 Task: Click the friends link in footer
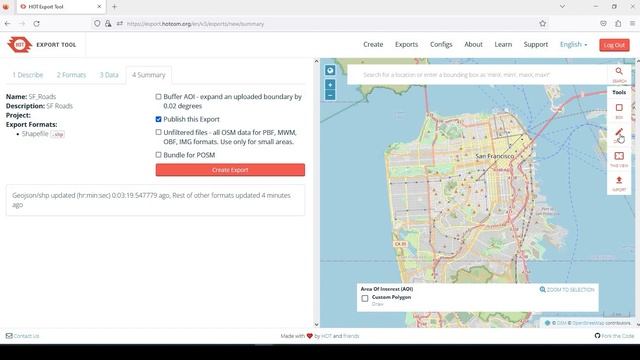pos(351,336)
